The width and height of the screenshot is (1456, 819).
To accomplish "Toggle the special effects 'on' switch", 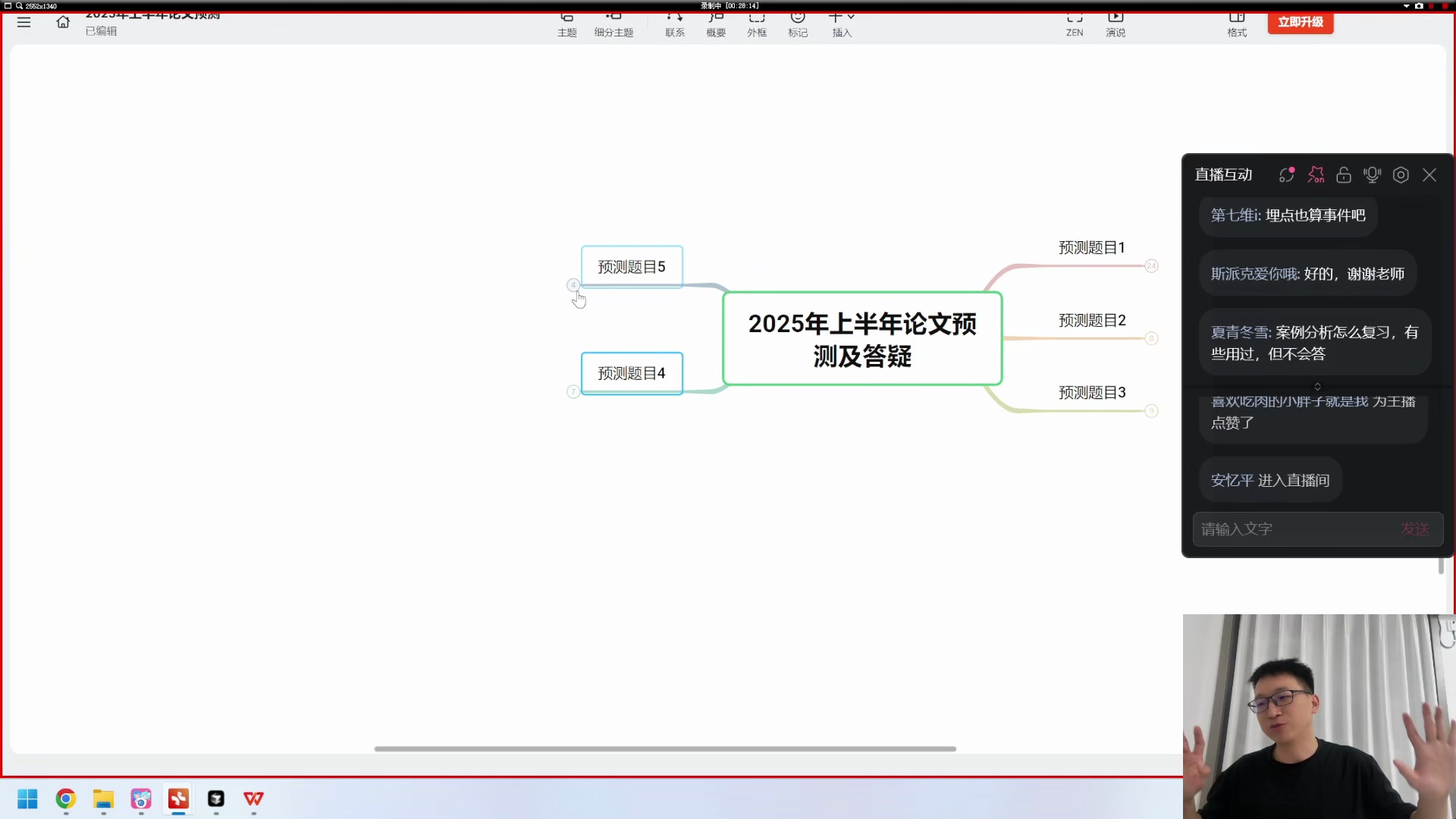I will pyautogui.click(x=1316, y=174).
